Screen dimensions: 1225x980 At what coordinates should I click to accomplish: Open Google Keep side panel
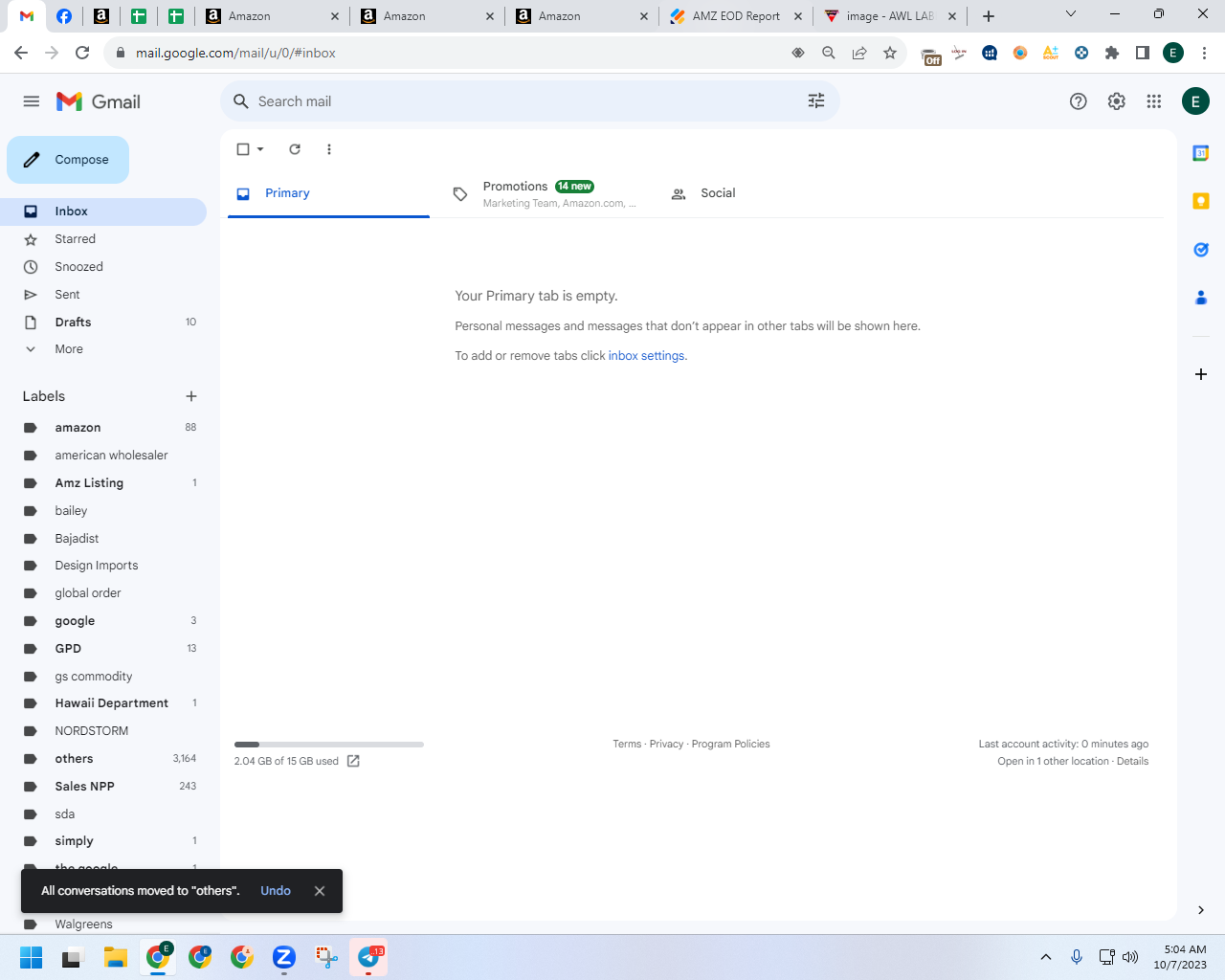pos(1201,201)
